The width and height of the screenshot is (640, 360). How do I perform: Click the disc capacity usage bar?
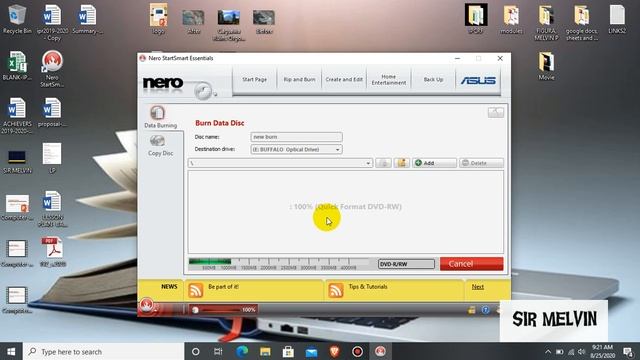(x=280, y=264)
